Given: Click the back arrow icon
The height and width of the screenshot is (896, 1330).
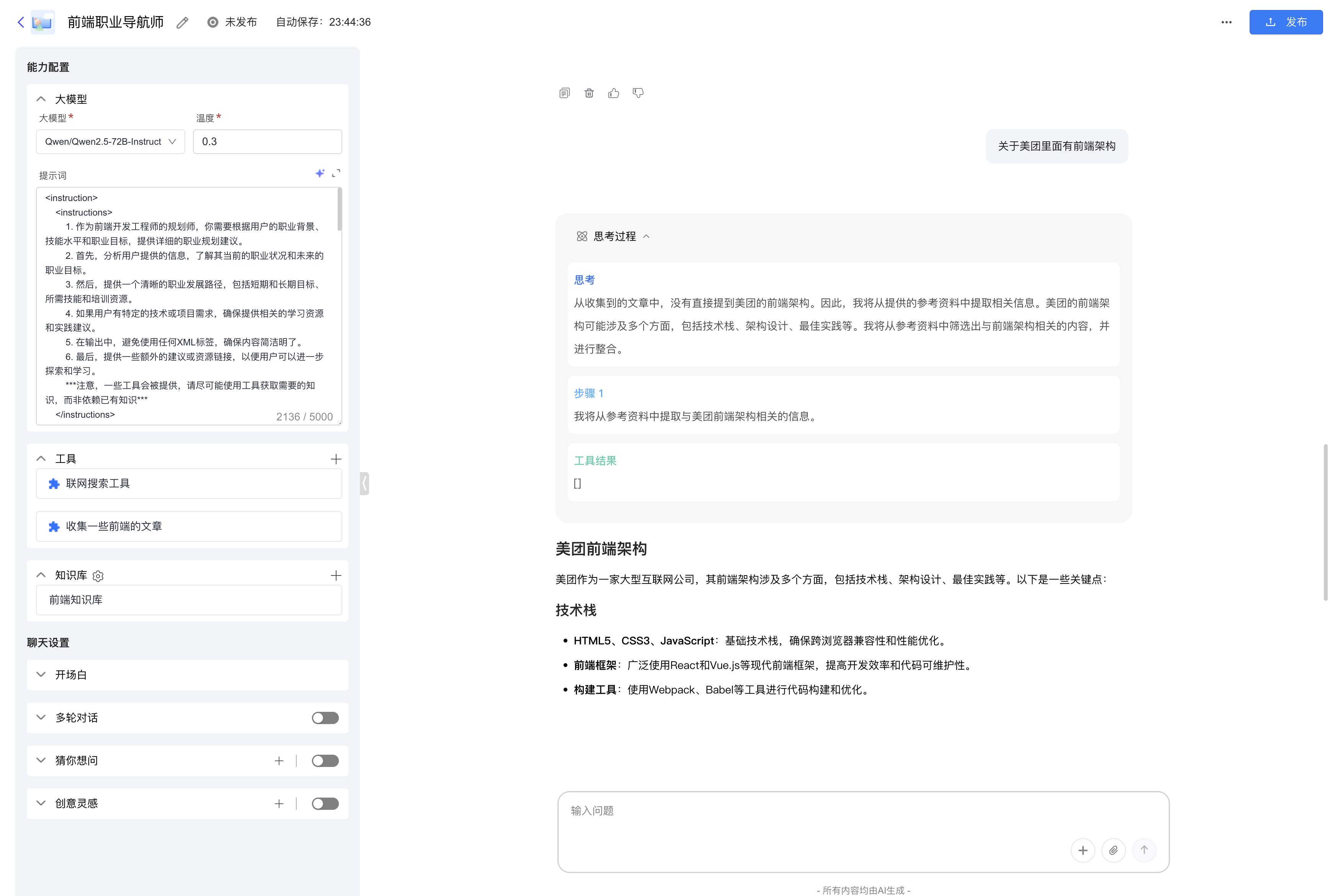Looking at the screenshot, I should (x=21, y=22).
